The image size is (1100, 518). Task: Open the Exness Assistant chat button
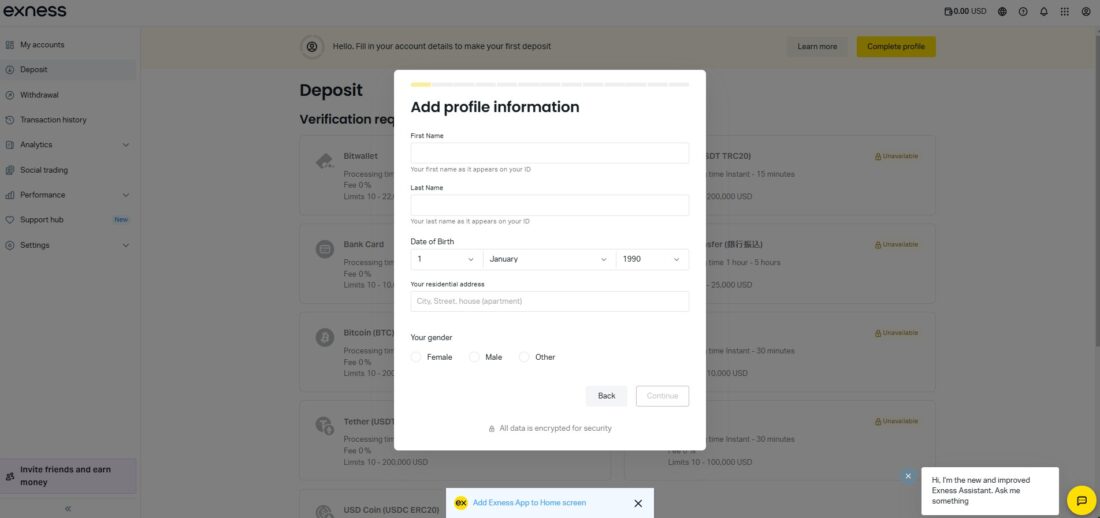click(1081, 500)
